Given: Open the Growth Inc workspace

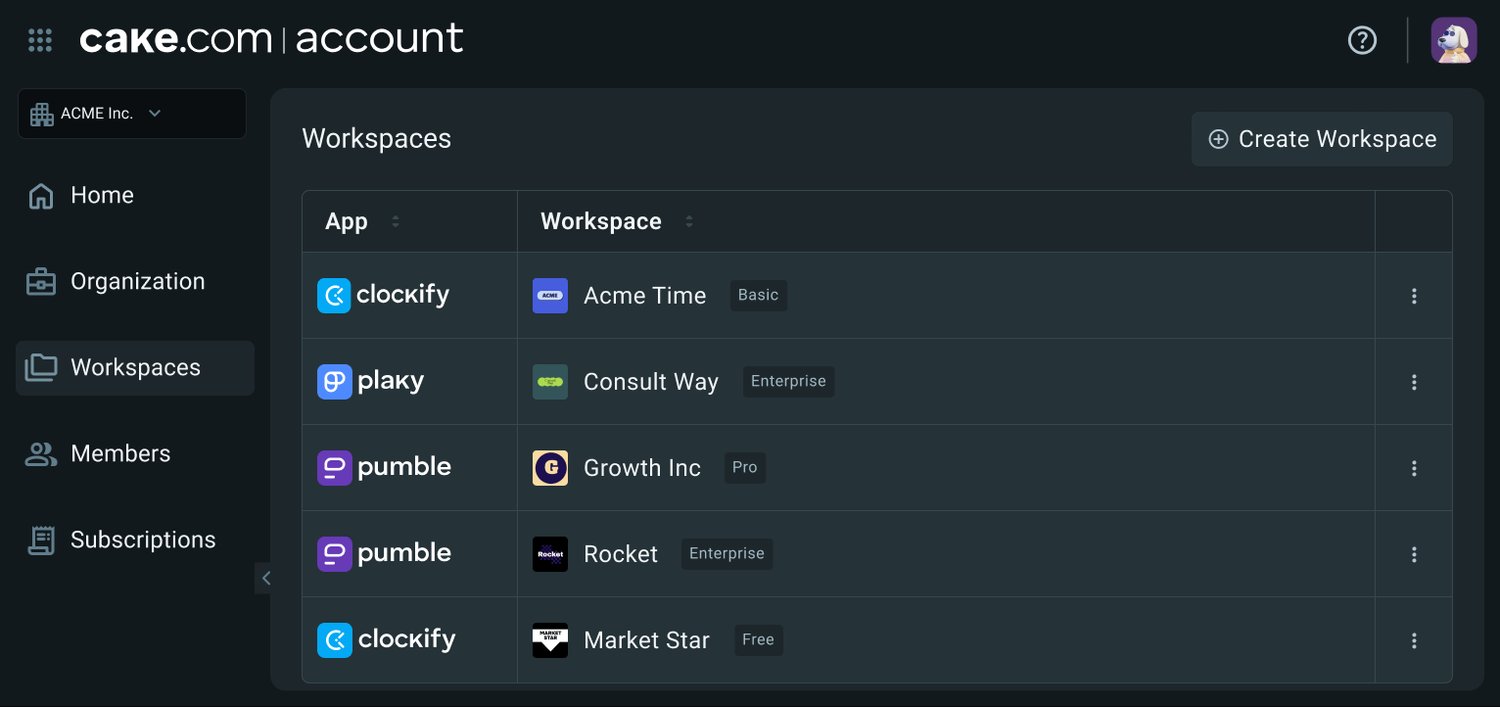Looking at the screenshot, I should coord(641,467).
